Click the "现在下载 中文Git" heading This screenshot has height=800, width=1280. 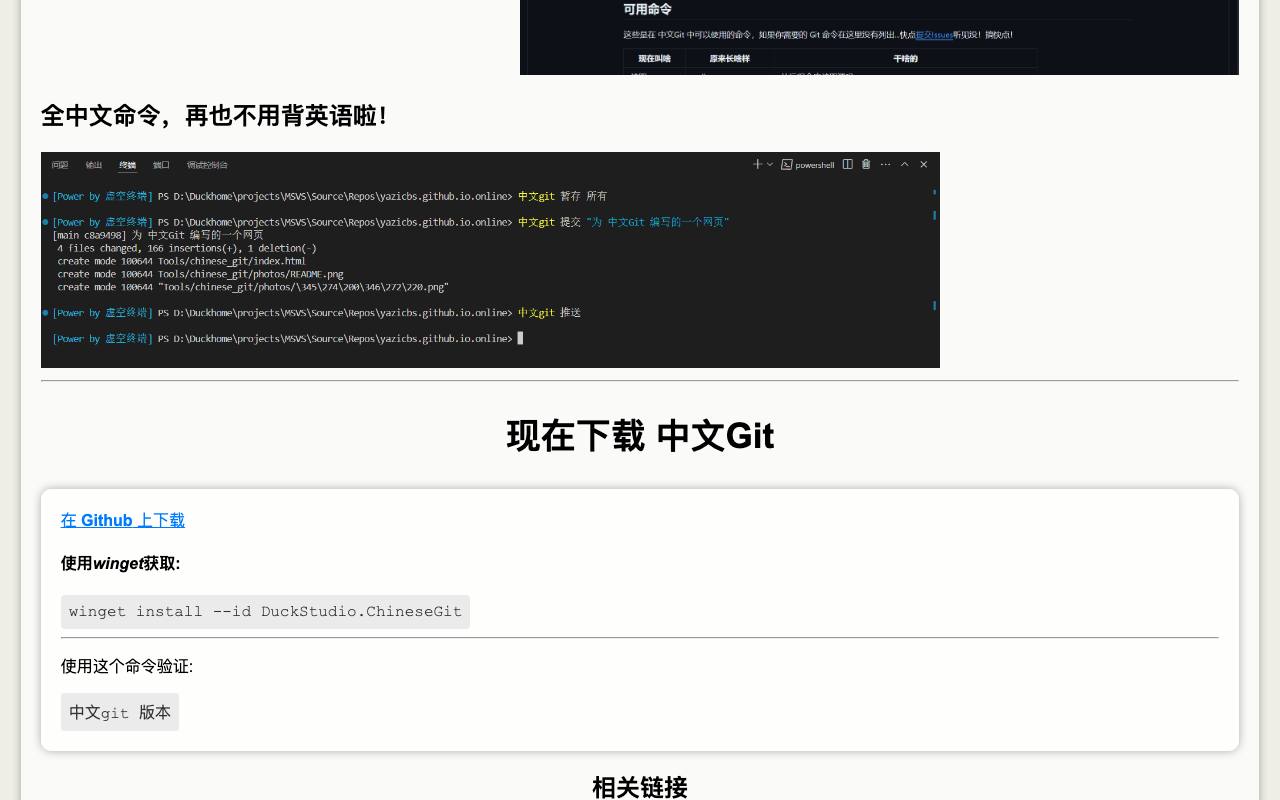[640, 436]
